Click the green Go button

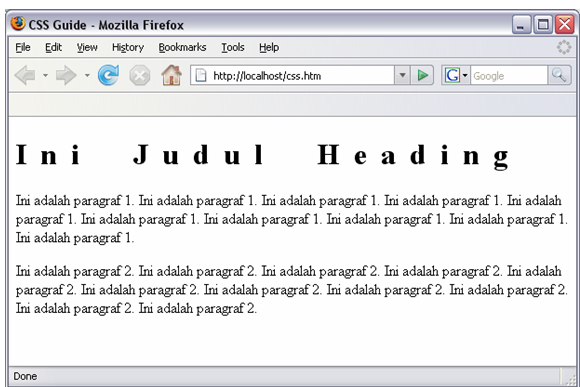click(x=422, y=75)
